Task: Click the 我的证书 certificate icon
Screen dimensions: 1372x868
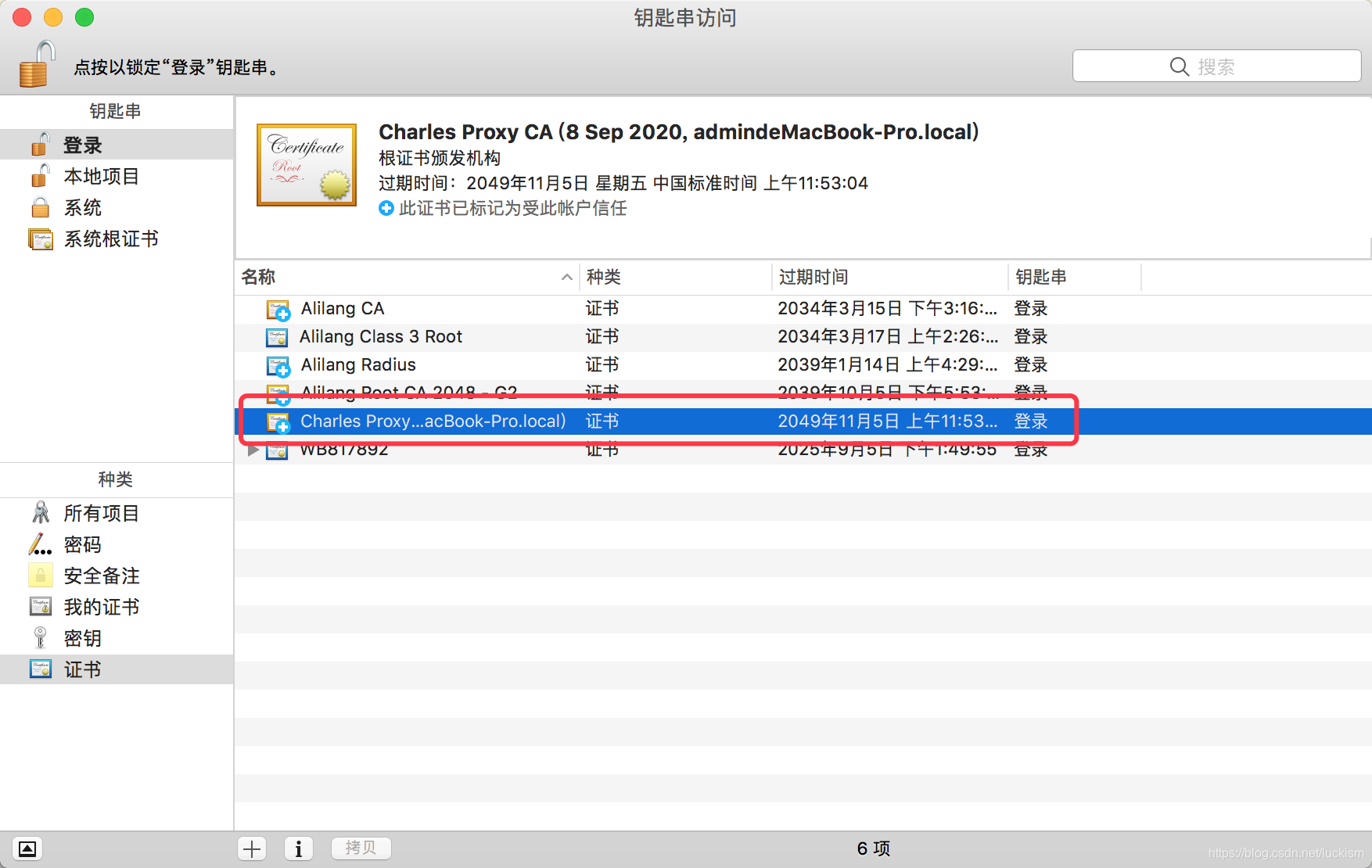Action: point(41,607)
